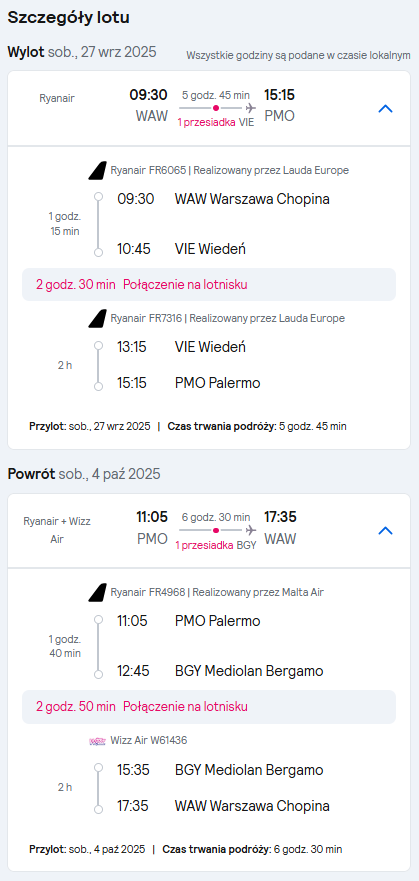
Task: Click the Ryanair tail logo beside FR6065
Action: (x=98, y=170)
